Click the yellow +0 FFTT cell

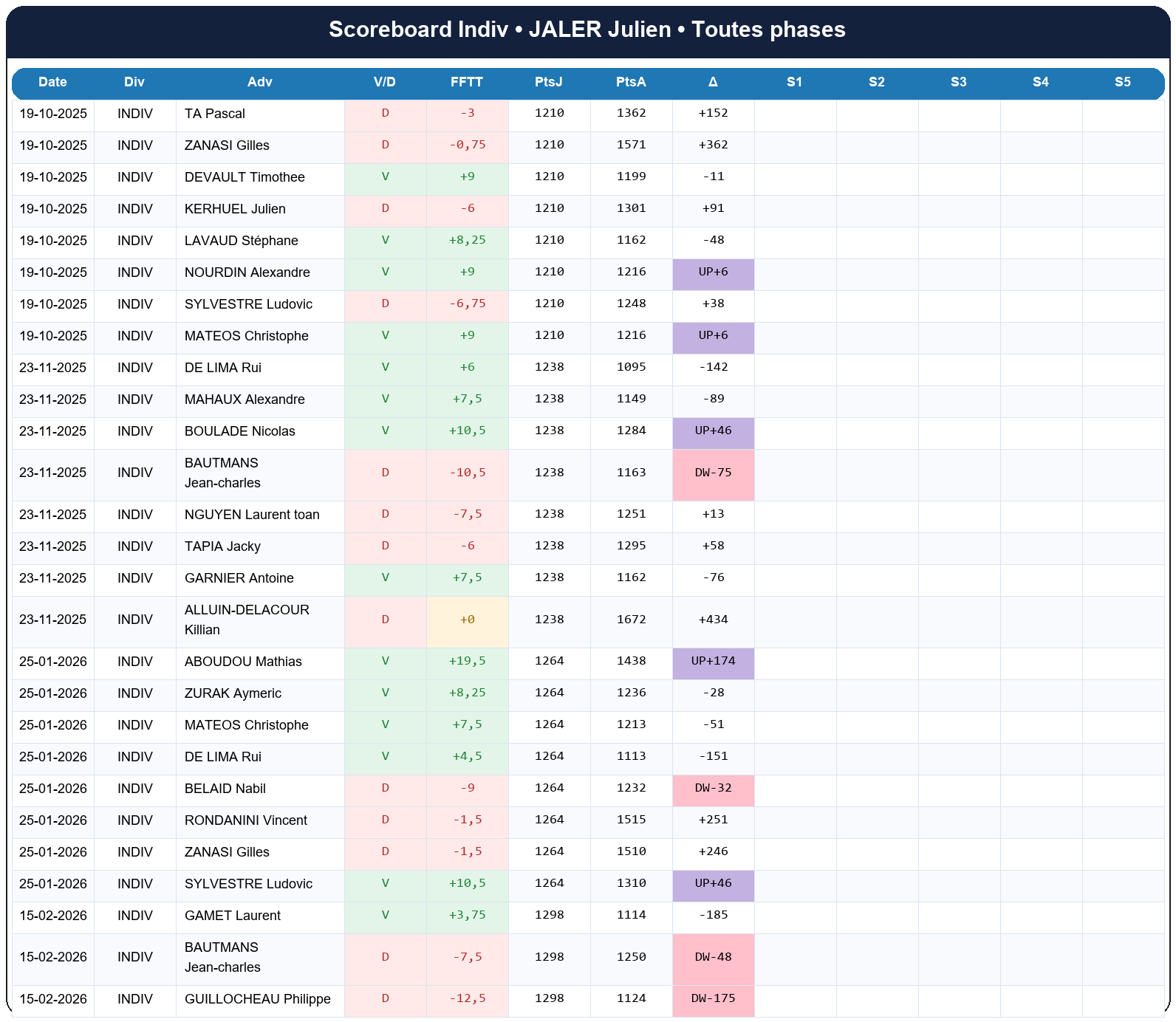click(467, 620)
